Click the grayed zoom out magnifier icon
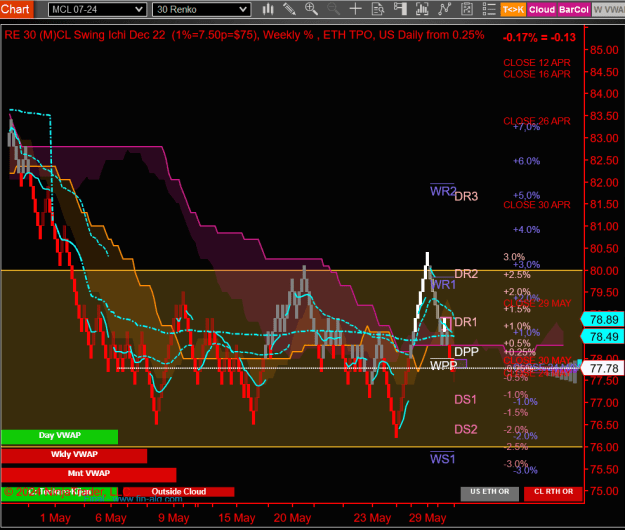The image size is (625, 530). (333, 9)
